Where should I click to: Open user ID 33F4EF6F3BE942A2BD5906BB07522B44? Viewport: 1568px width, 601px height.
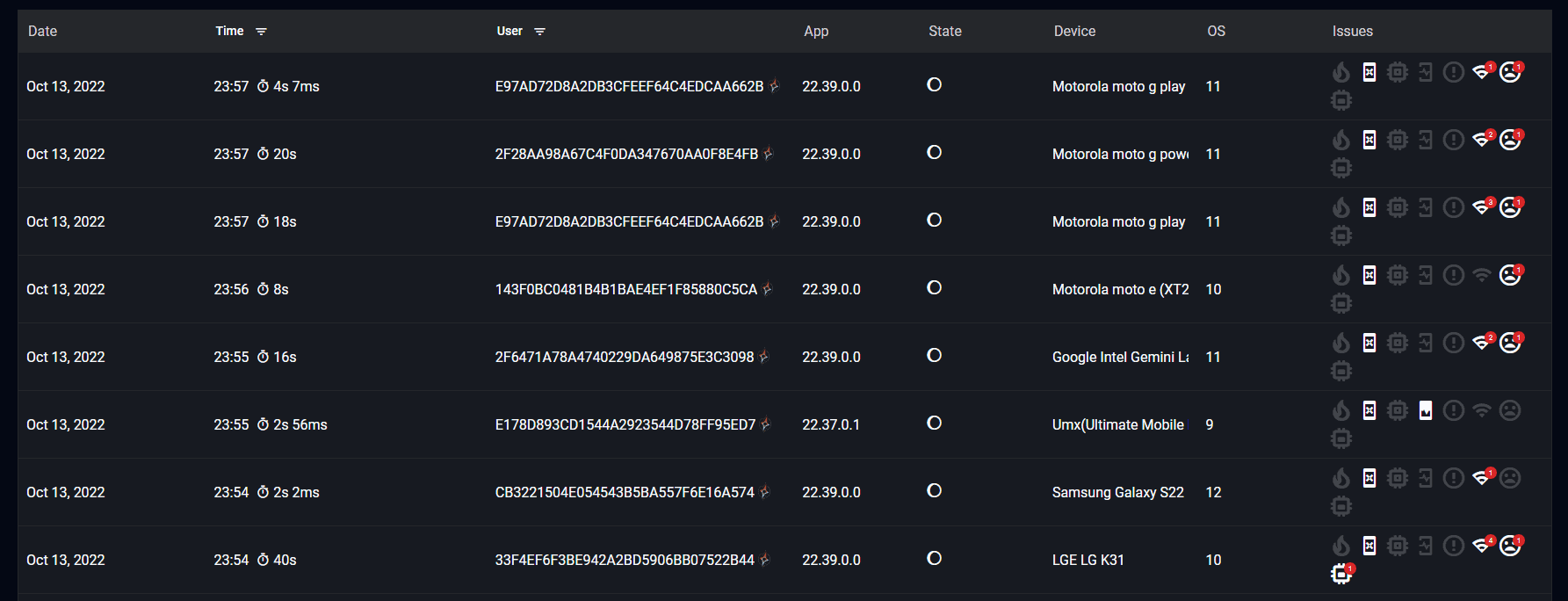click(x=625, y=561)
